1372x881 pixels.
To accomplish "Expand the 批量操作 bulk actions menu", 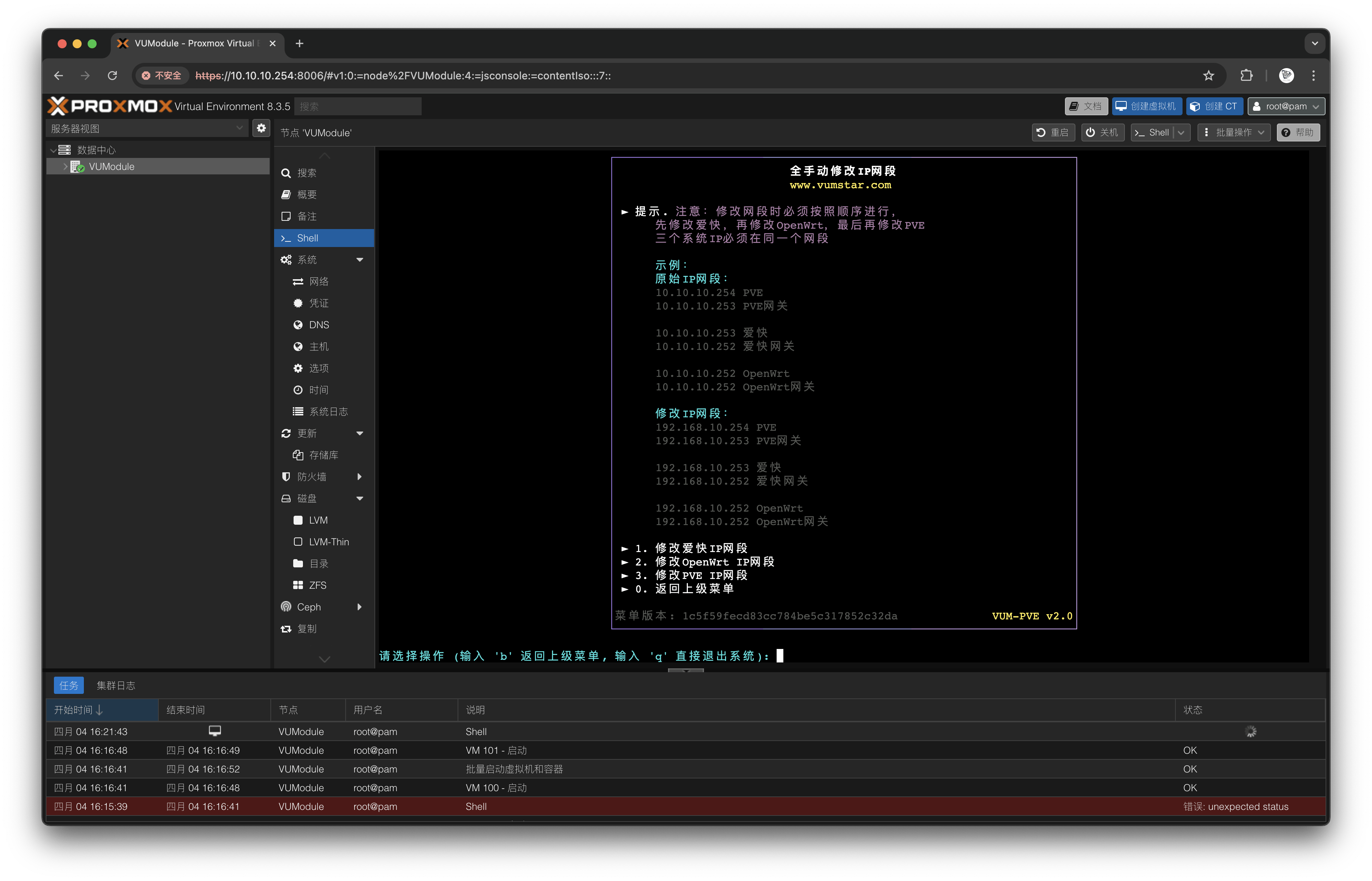I will [x=1233, y=132].
